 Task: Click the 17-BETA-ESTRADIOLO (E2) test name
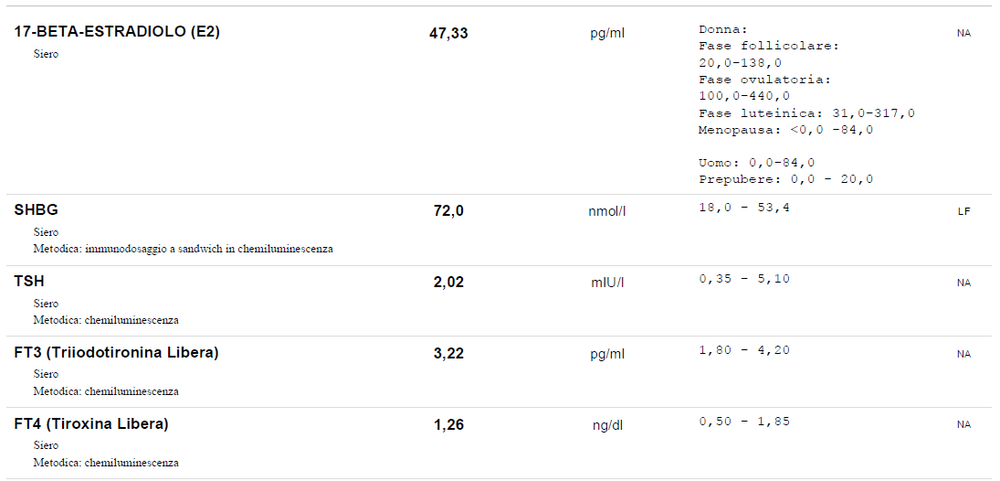point(117,32)
